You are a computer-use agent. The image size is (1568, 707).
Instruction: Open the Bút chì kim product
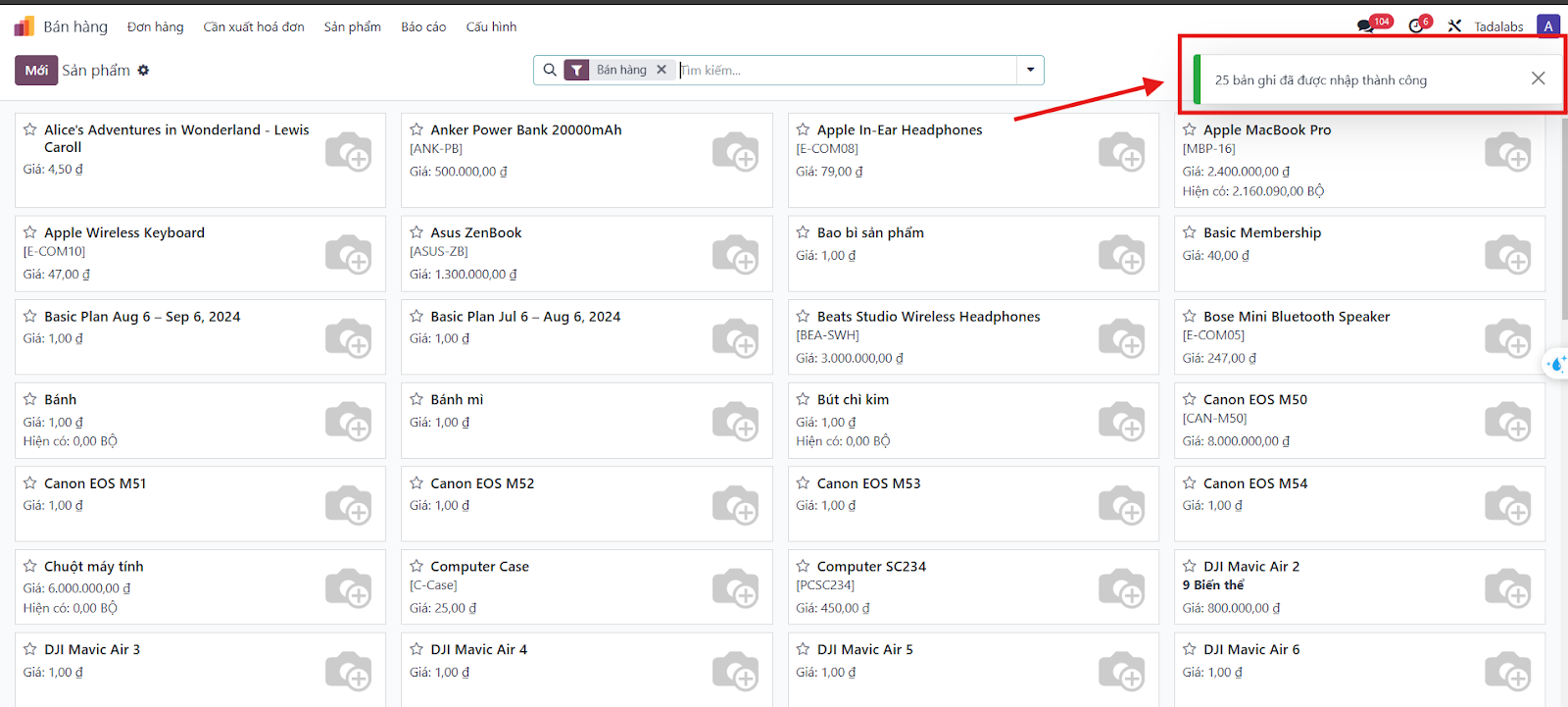click(x=973, y=421)
